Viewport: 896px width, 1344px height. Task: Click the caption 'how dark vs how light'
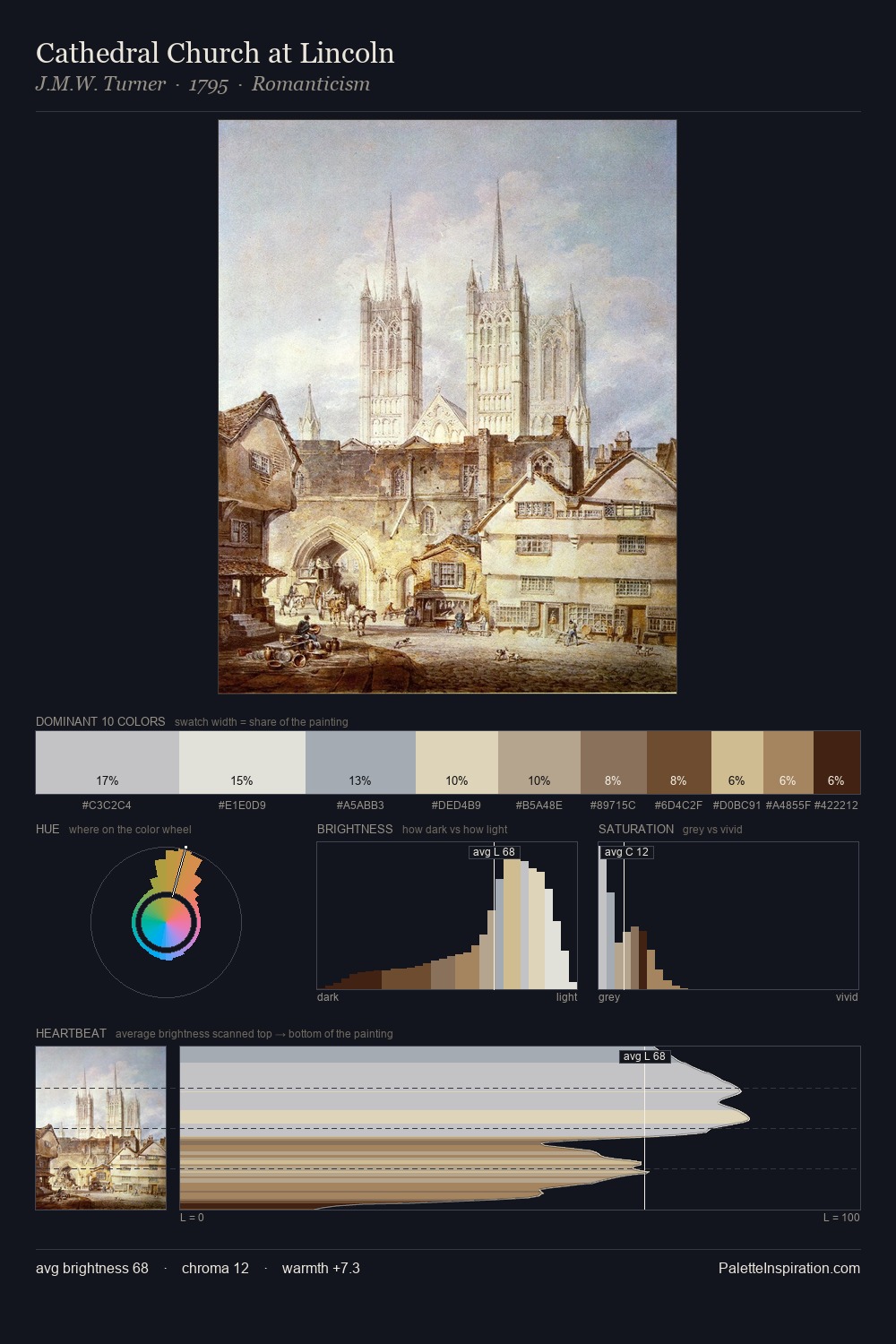(x=455, y=829)
